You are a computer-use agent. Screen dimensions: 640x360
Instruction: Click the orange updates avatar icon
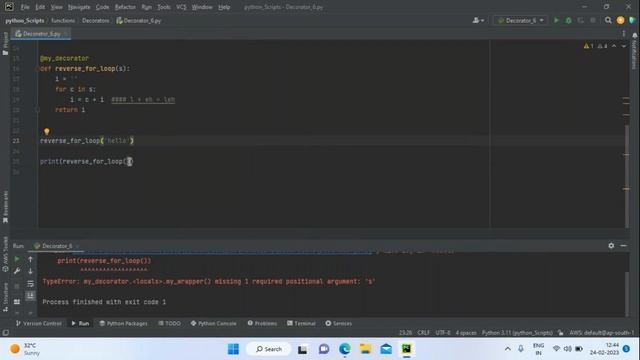620,20
